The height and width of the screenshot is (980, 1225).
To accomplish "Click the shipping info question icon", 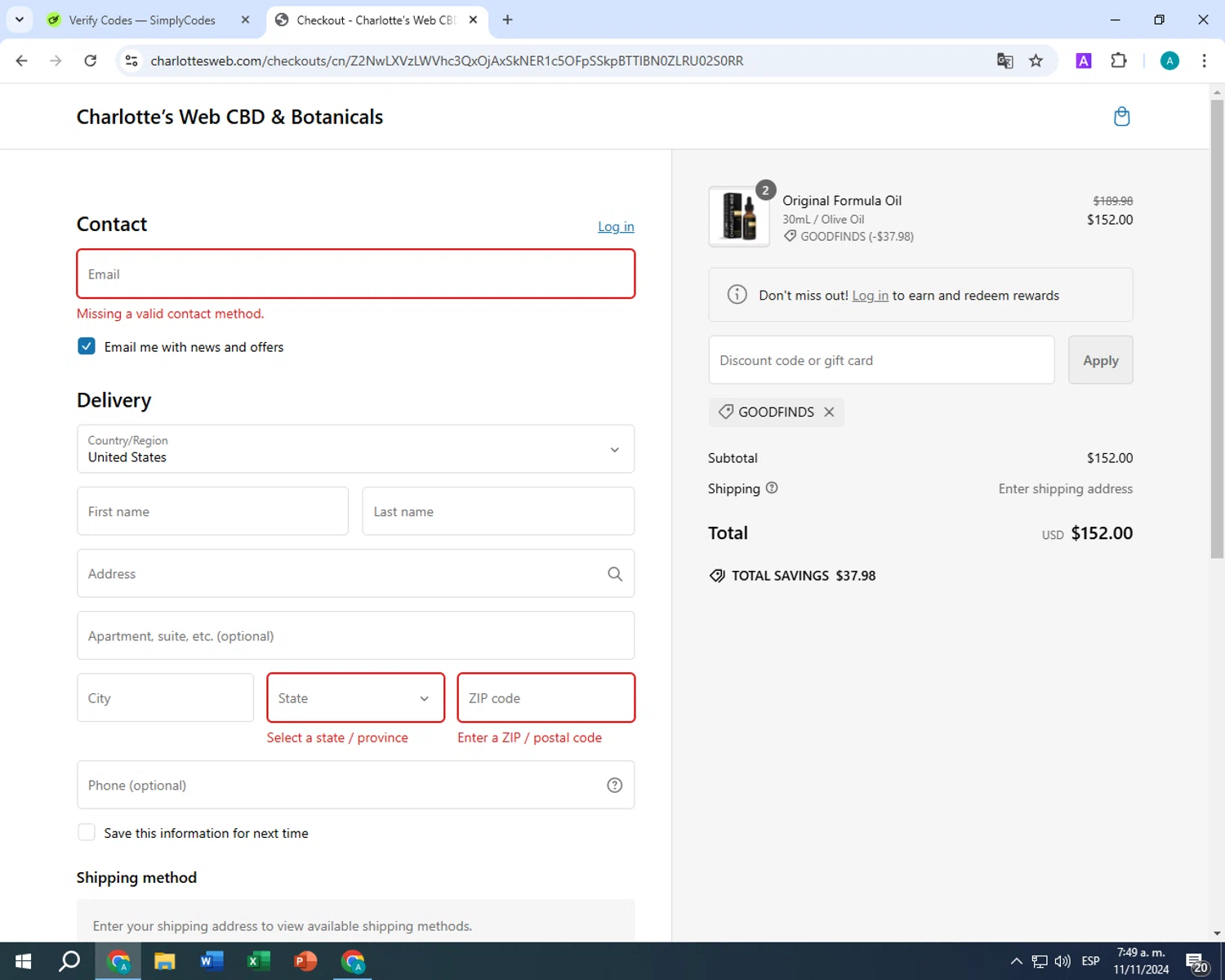I will 772,488.
